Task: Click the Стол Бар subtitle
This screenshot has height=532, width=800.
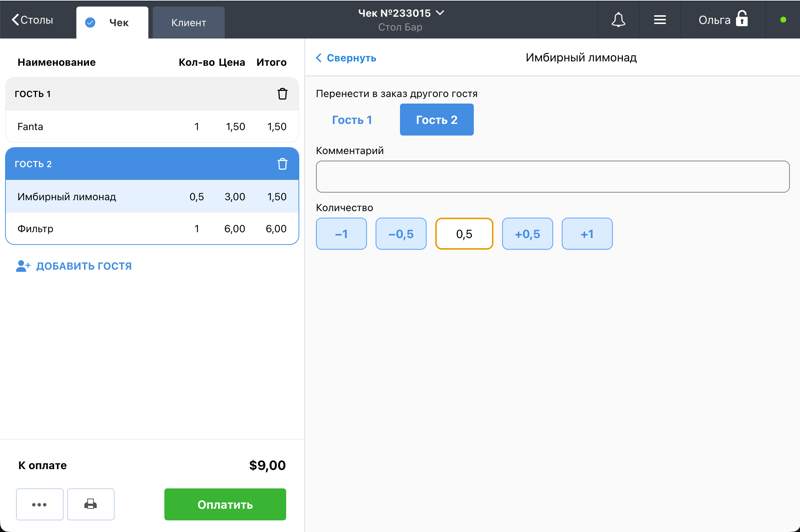Action: [x=401, y=27]
